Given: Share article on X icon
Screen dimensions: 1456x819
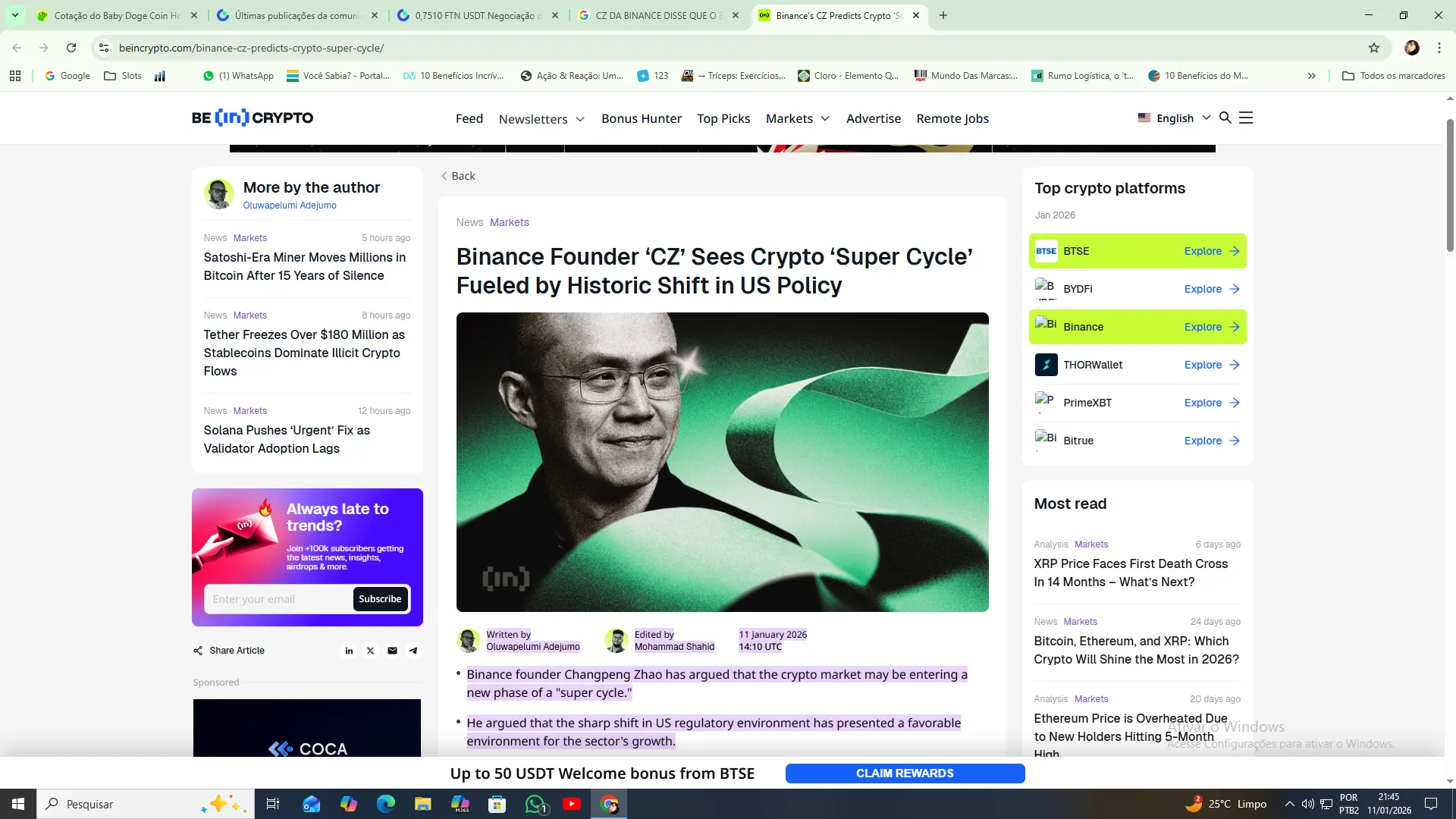Looking at the screenshot, I should click(x=370, y=651).
